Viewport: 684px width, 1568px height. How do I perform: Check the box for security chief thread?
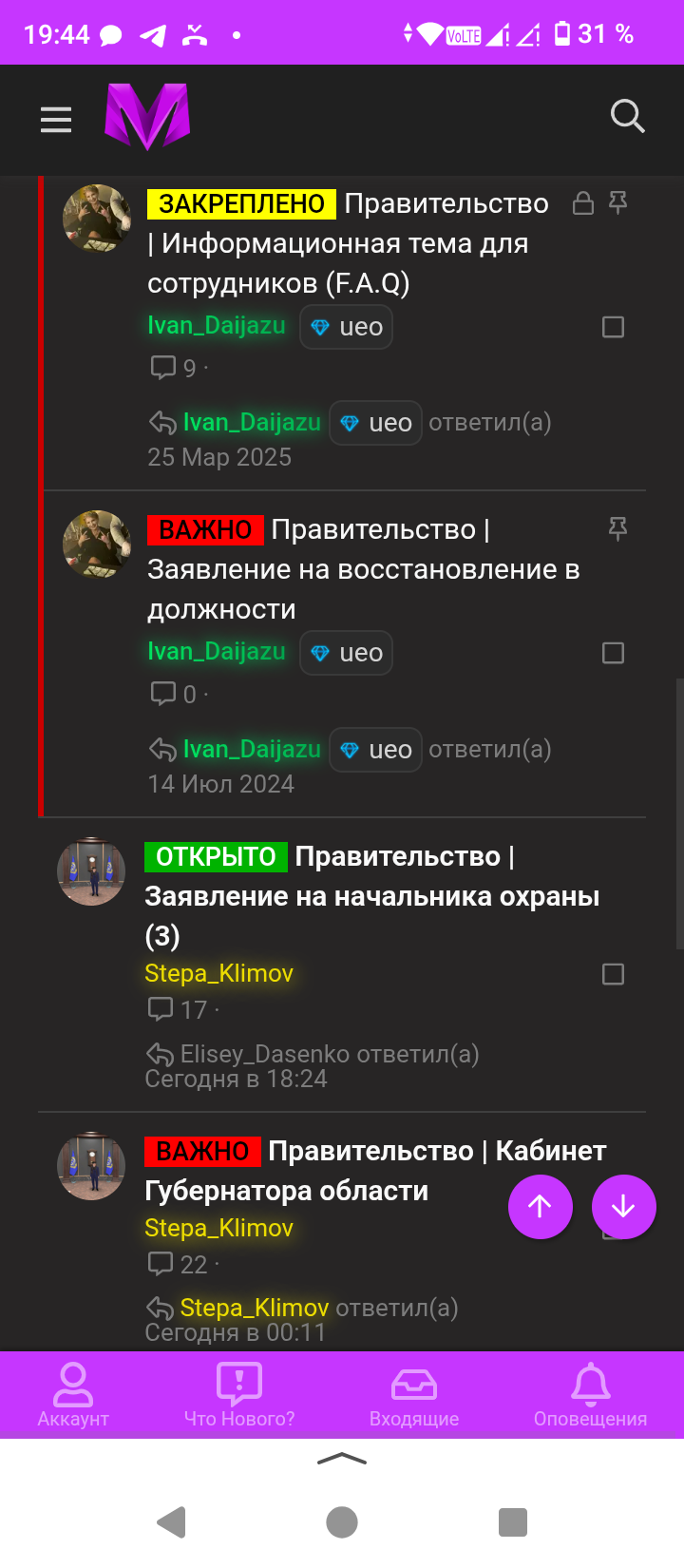pos(614,974)
